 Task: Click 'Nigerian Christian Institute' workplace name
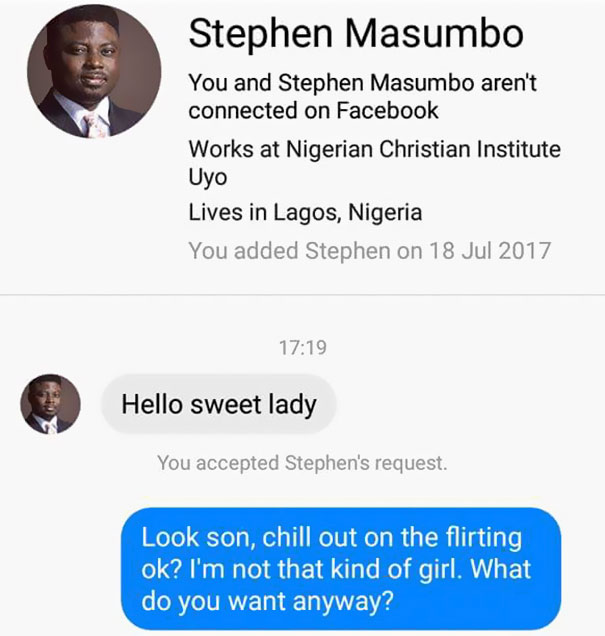tap(425, 149)
